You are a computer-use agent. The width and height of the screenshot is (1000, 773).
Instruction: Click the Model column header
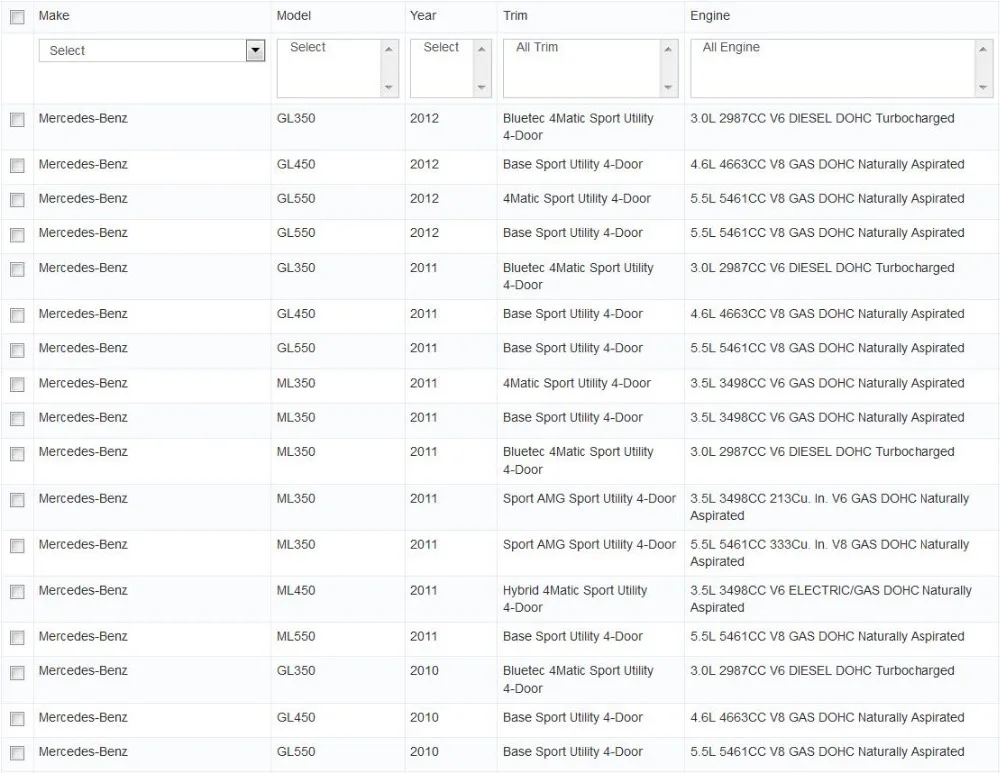293,15
